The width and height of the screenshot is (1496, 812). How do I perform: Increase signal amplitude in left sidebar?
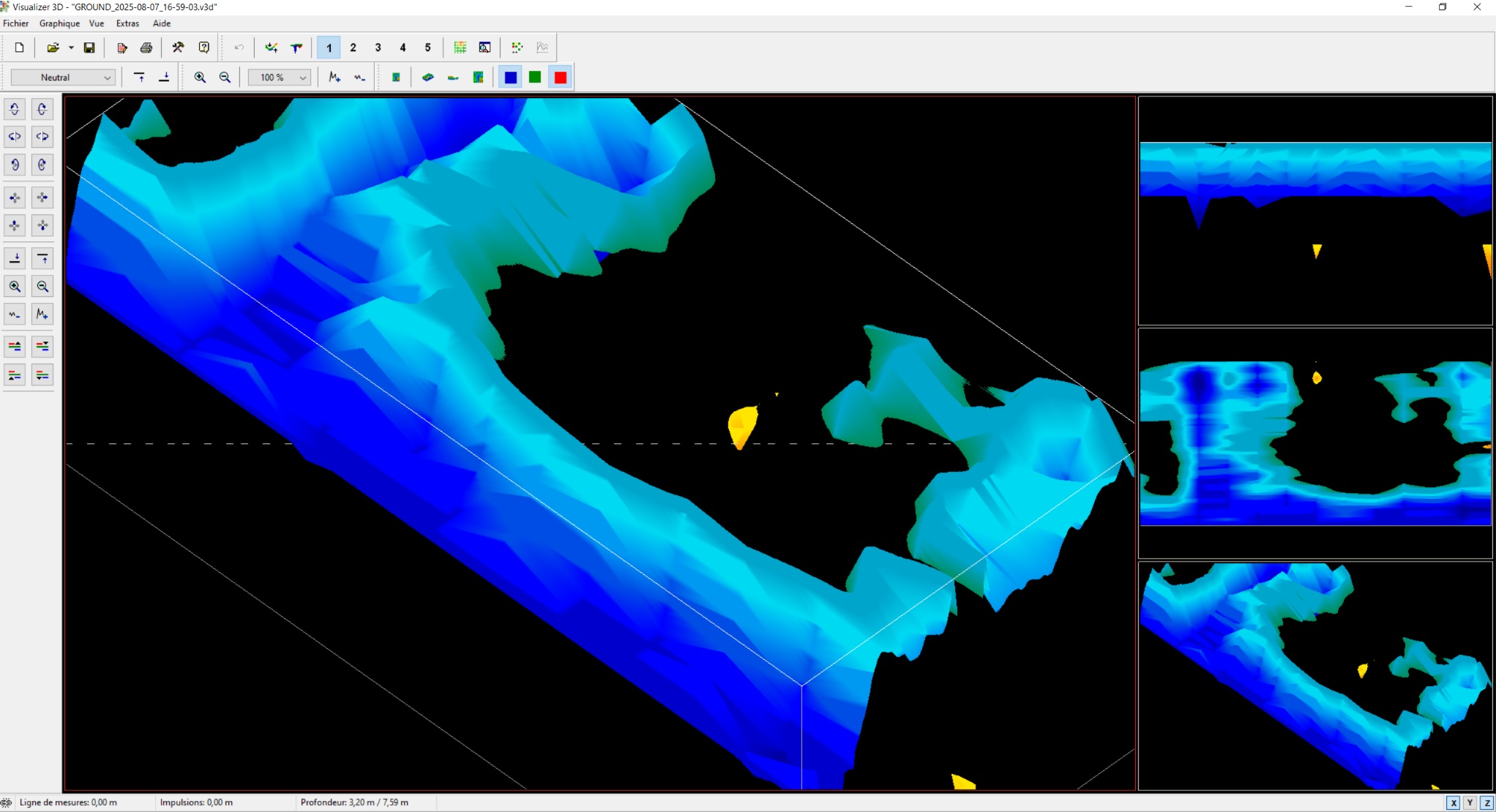coord(42,315)
